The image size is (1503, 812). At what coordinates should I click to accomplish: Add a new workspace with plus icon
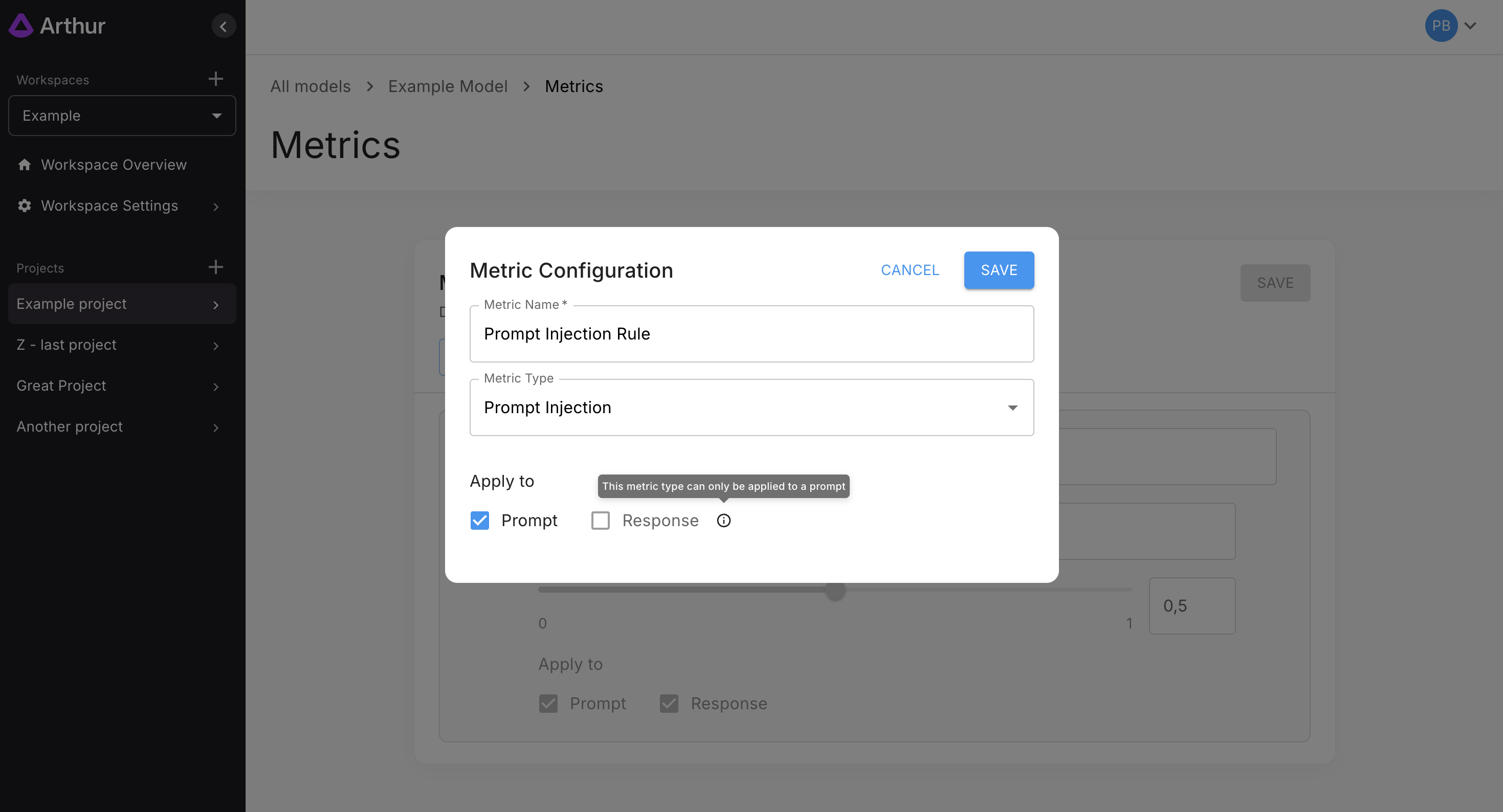click(x=216, y=79)
